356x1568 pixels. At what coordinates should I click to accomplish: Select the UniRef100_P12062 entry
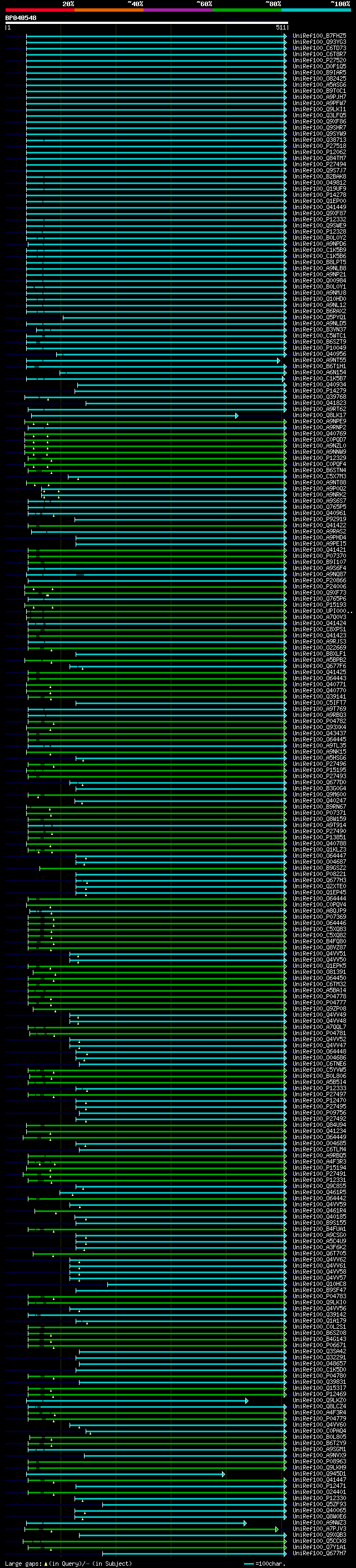click(319, 152)
